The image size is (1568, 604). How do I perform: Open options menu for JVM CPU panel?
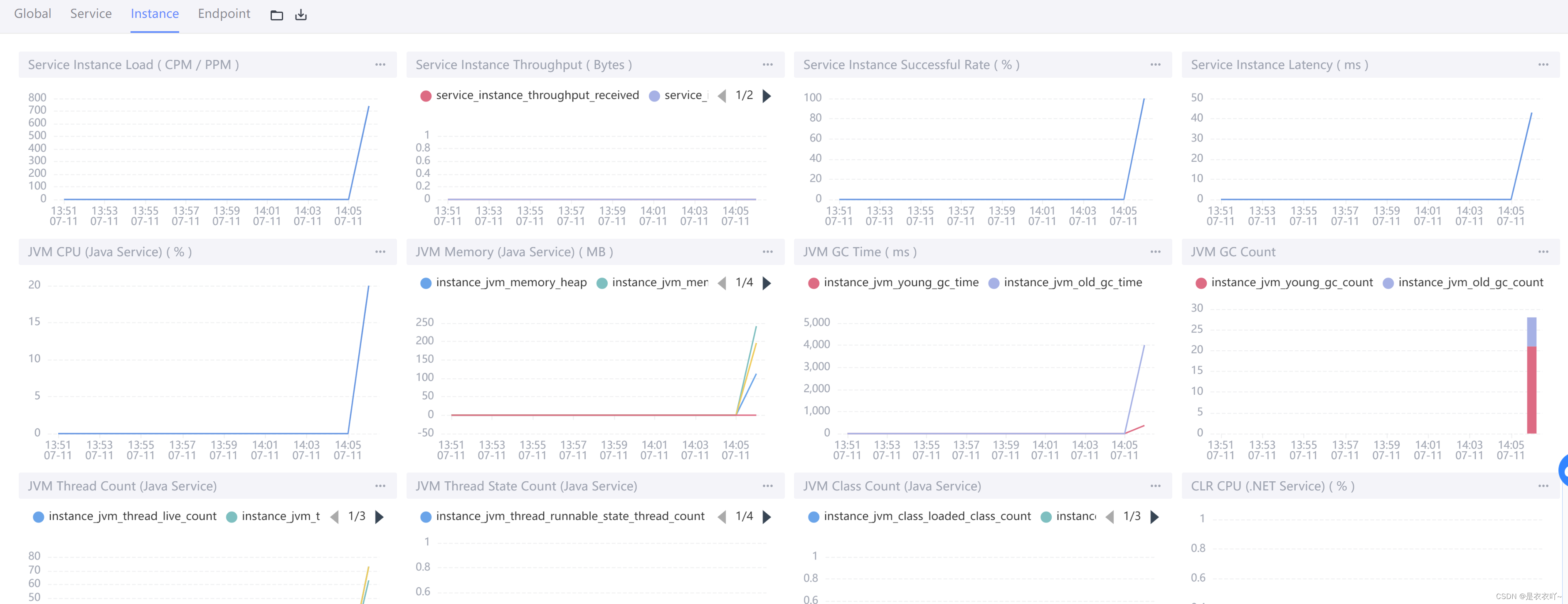380,252
